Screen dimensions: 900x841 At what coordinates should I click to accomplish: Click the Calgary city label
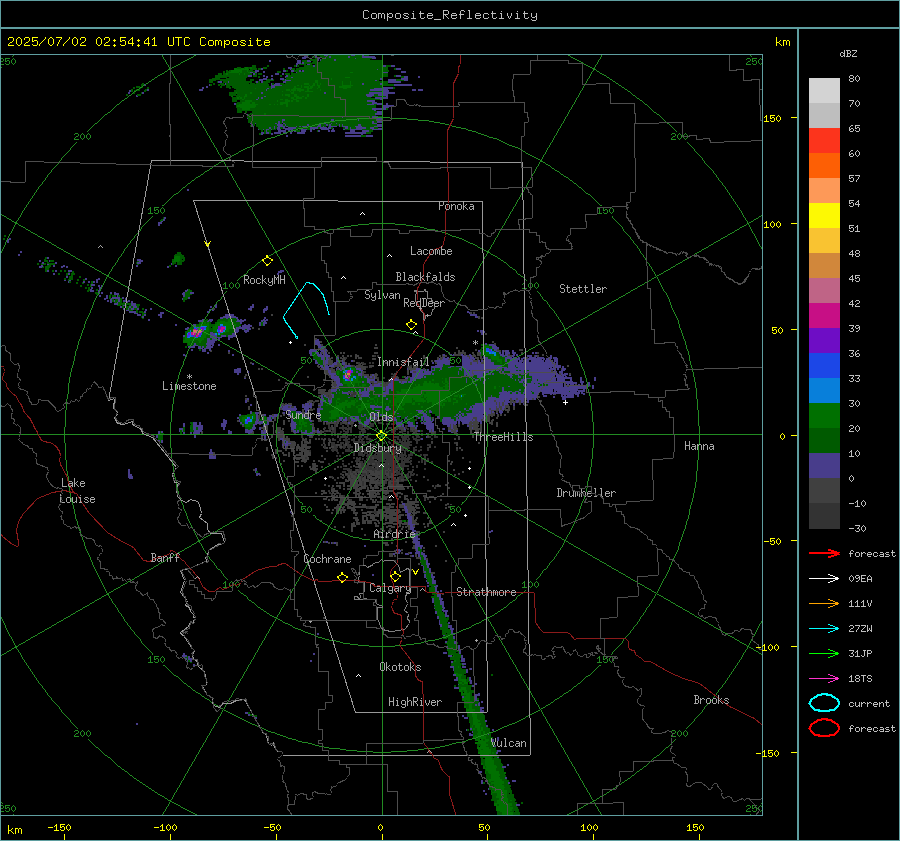click(390, 588)
